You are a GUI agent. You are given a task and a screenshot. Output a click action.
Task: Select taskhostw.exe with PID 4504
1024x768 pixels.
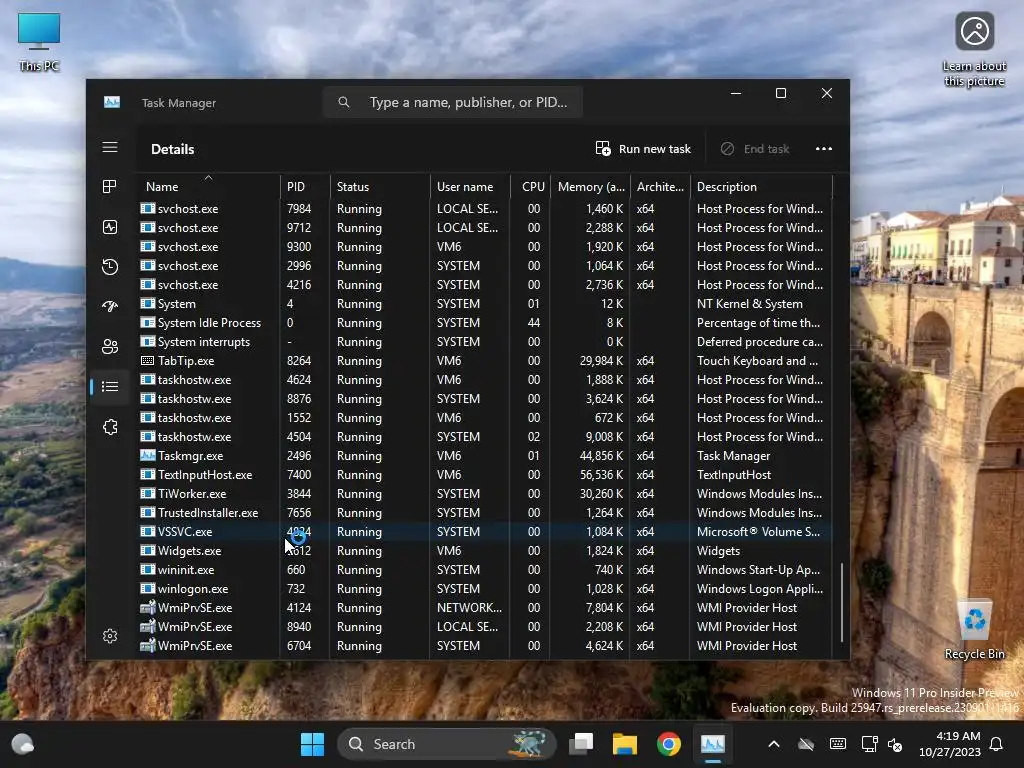[485, 436]
